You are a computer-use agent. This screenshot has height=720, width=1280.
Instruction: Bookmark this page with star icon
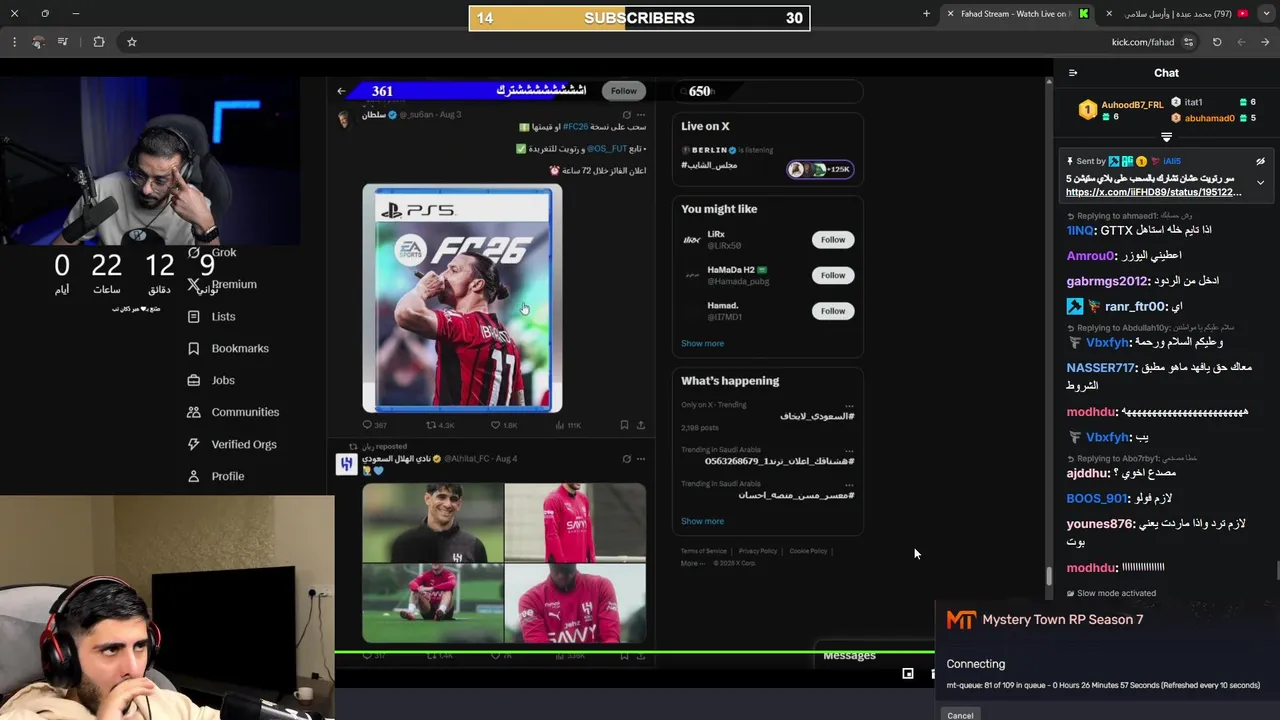coord(131,42)
